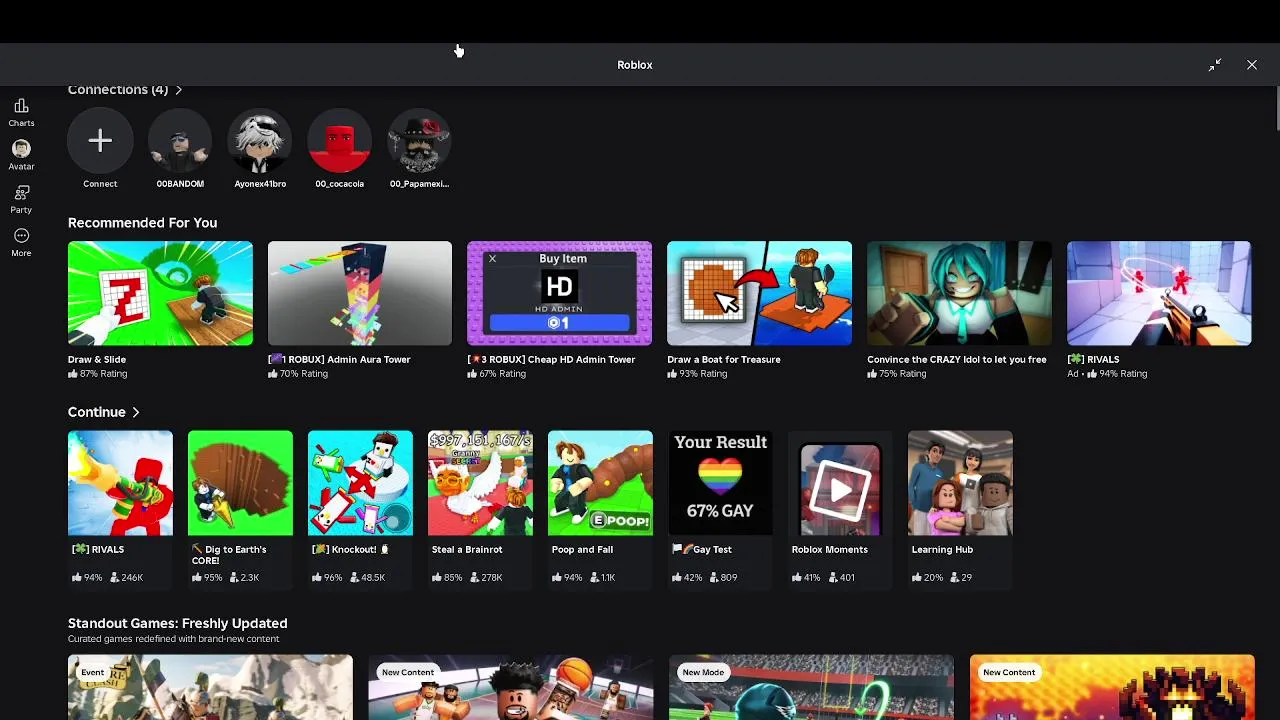
Task: Click the Recommended For You heading
Action: tap(142, 223)
